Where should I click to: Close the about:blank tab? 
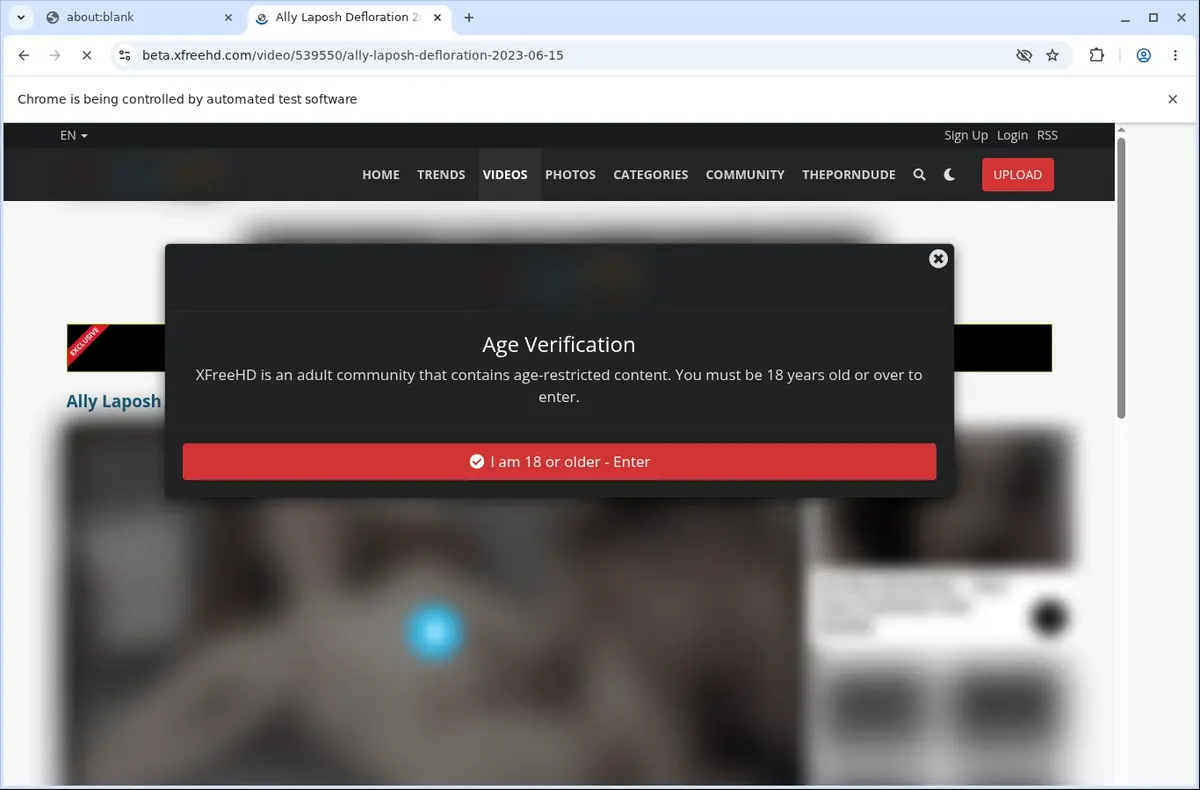[227, 17]
